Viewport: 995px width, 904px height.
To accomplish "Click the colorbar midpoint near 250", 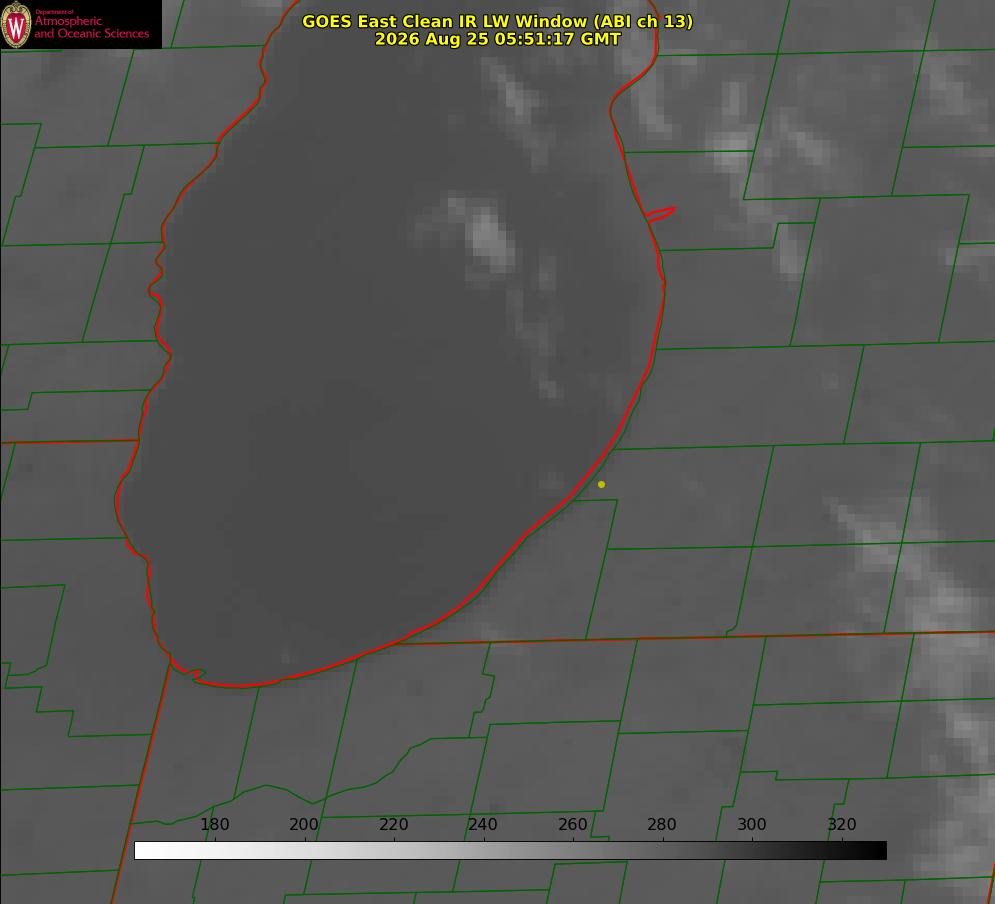I will [x=529, y=850].
